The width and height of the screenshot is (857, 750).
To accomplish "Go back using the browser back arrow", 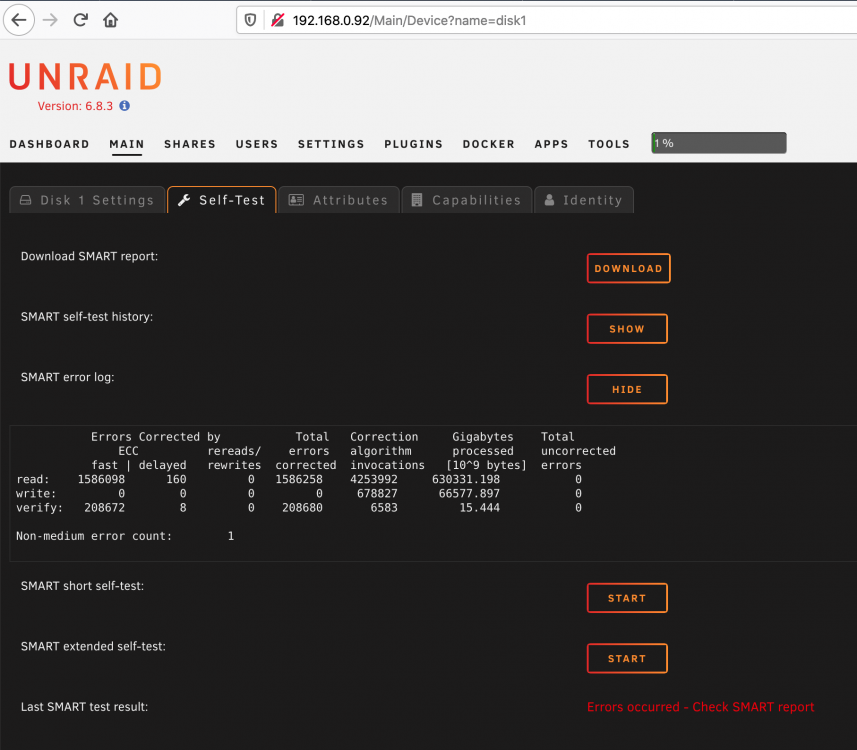I will pyautogui.click(x=19, y=20).
